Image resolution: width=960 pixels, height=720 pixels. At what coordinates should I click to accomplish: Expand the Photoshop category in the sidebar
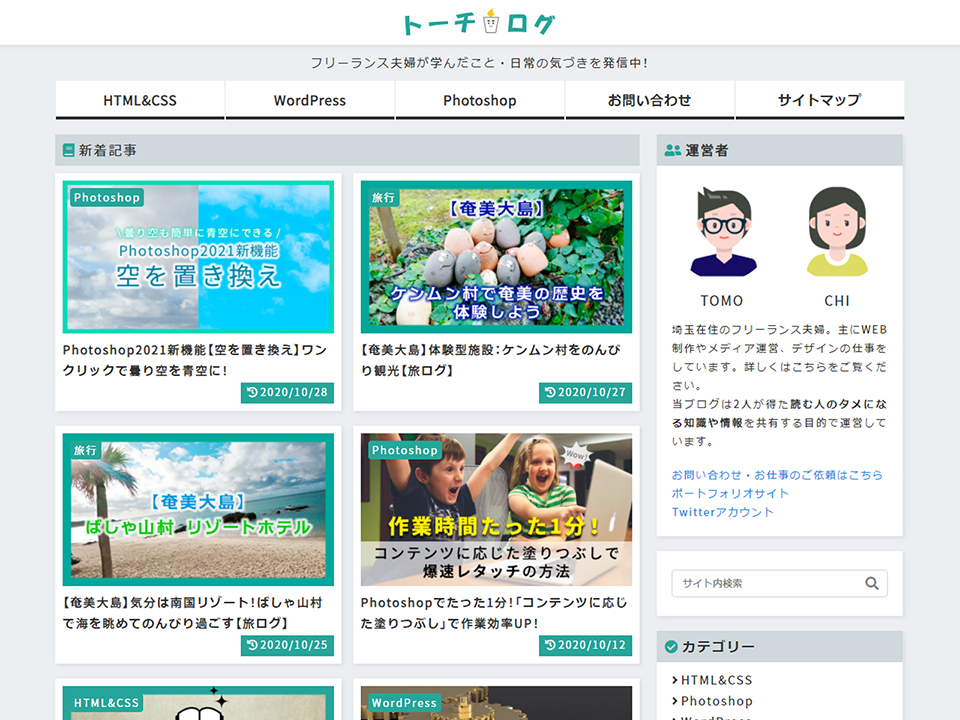pos(716,701)
